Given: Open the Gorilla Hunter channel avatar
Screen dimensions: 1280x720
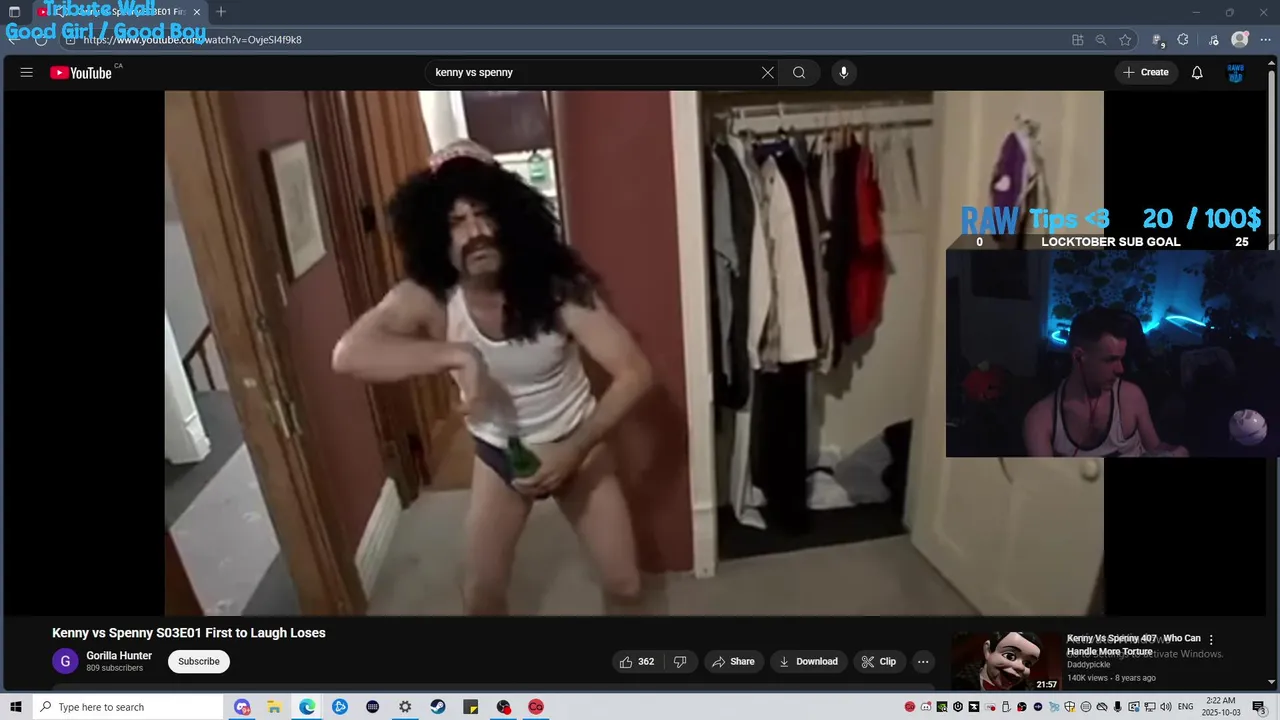Looking at the screenshot, I should click(65, 661).
